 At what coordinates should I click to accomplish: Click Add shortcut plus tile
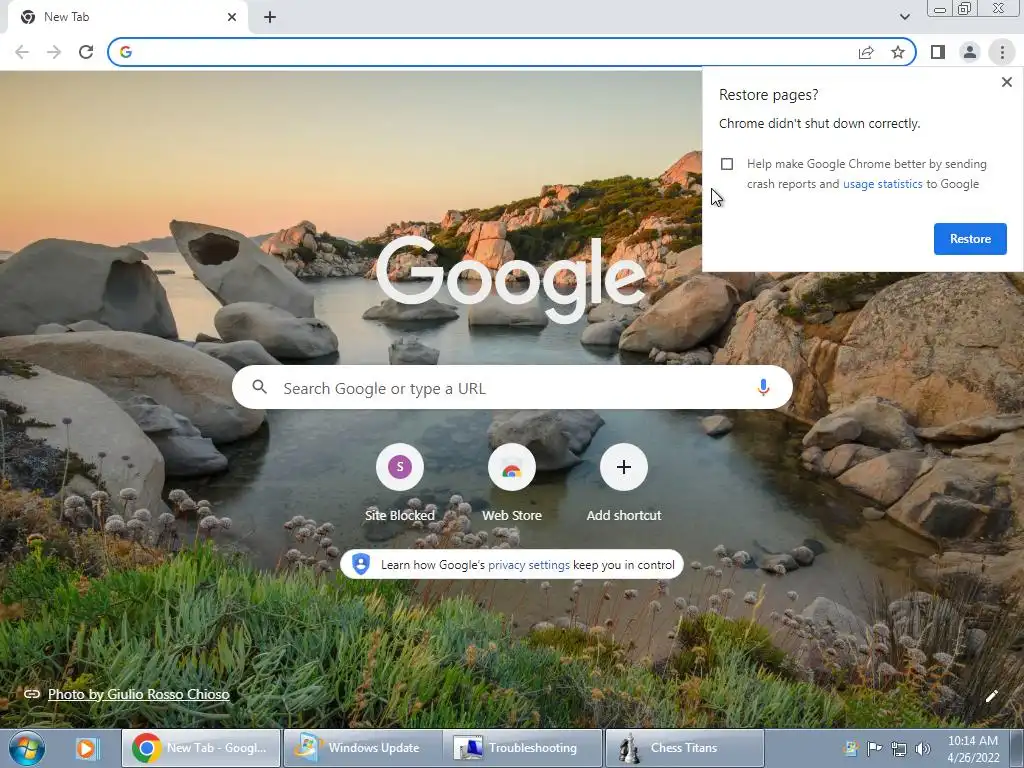click(x=624, y=482)
